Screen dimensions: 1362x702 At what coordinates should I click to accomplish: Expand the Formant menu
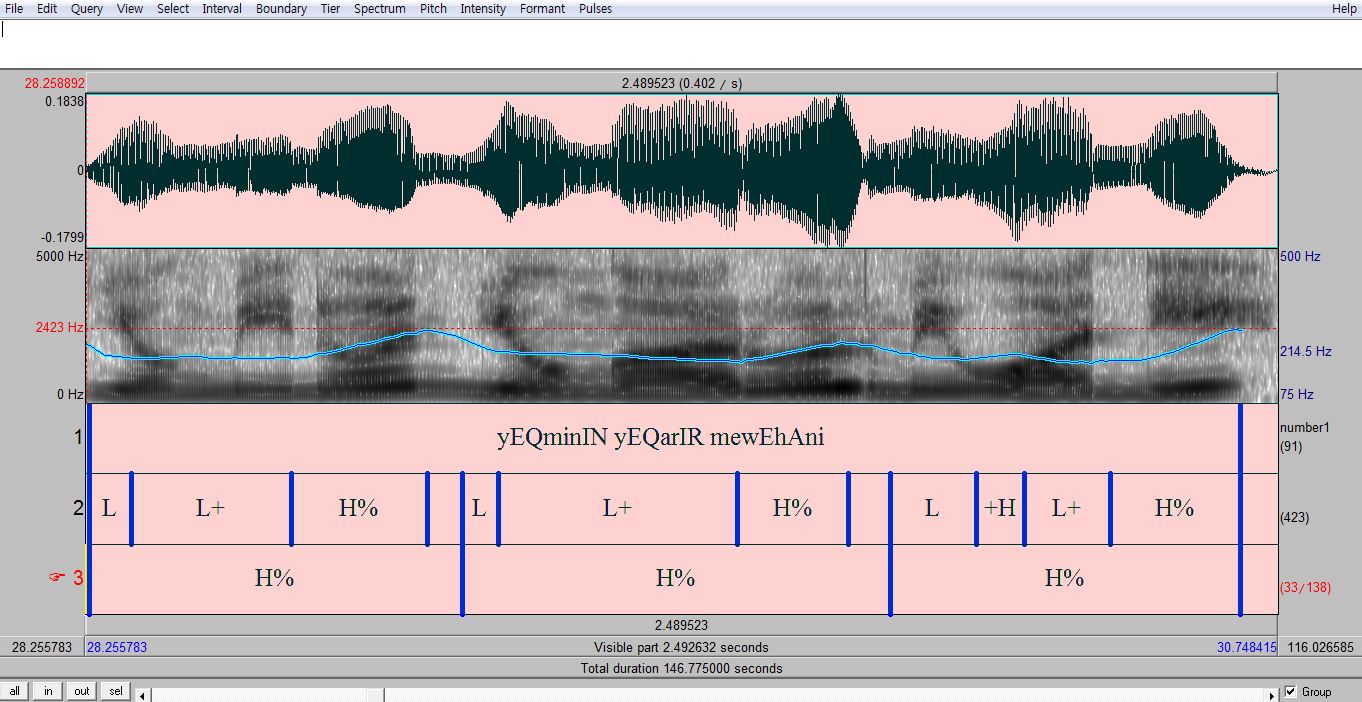[542, 9]
